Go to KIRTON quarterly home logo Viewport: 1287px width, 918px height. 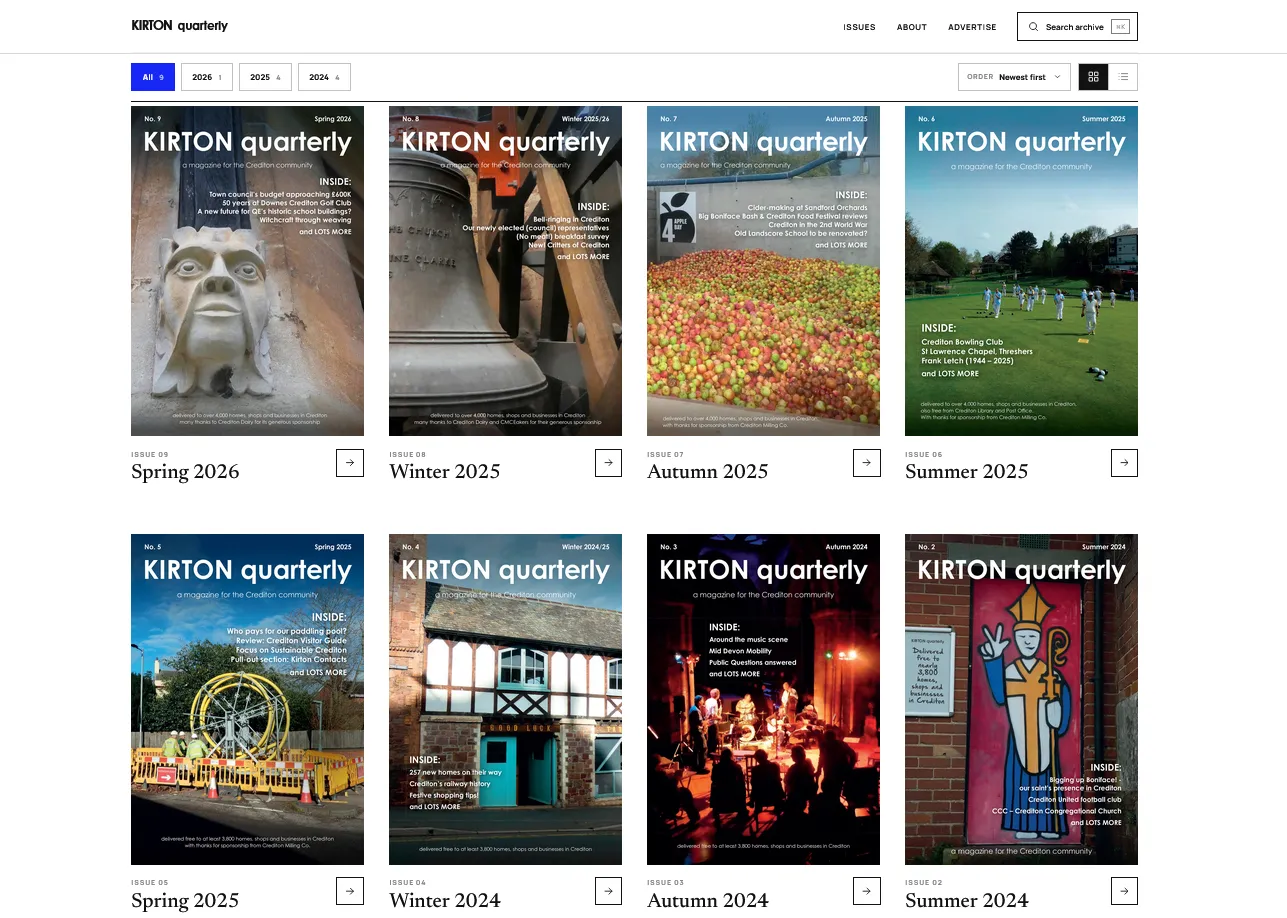[x=180, y=26]
